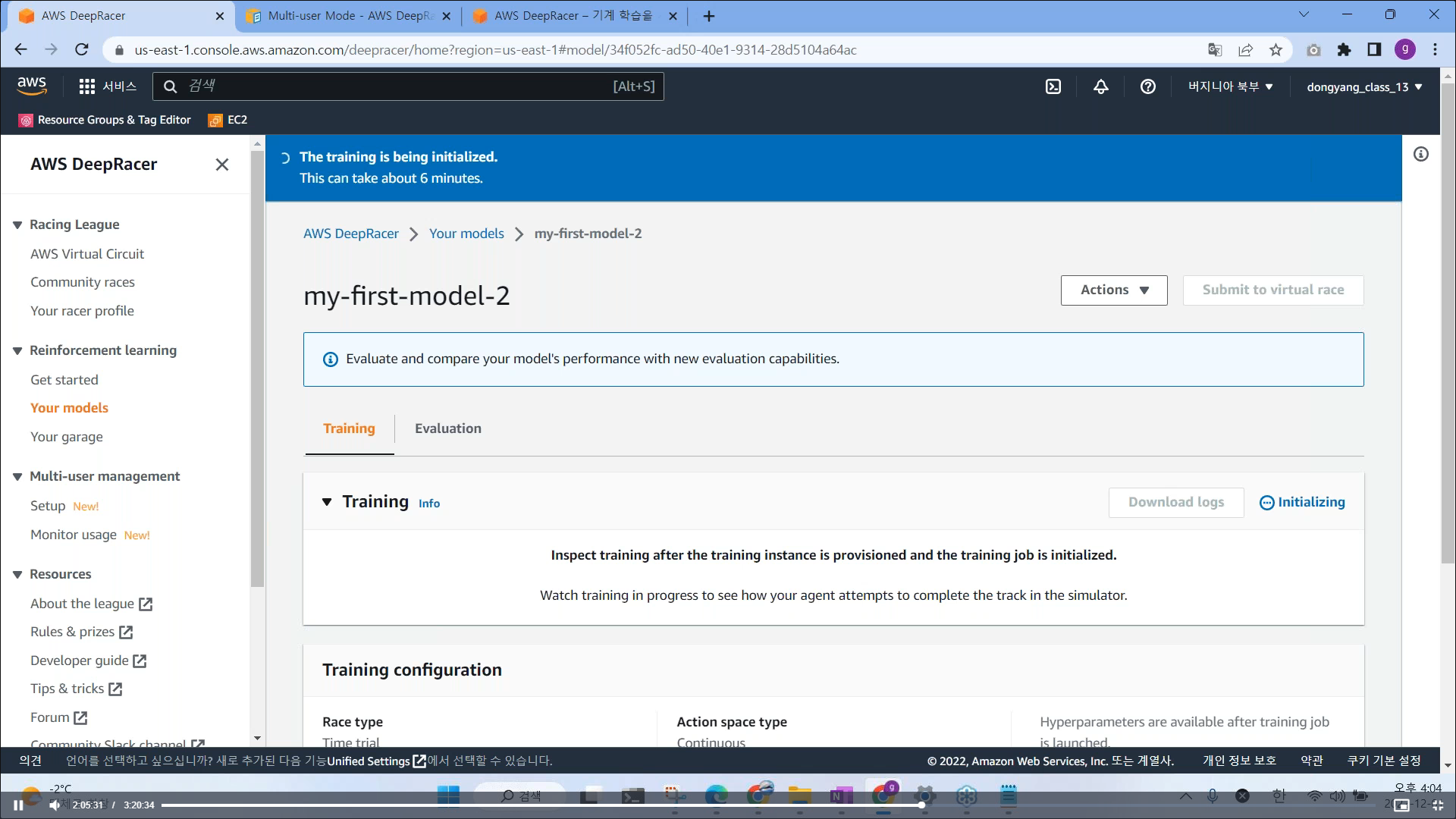1456x819 pixels.
Task: Pause the video playback
Action: click(18, 805)
